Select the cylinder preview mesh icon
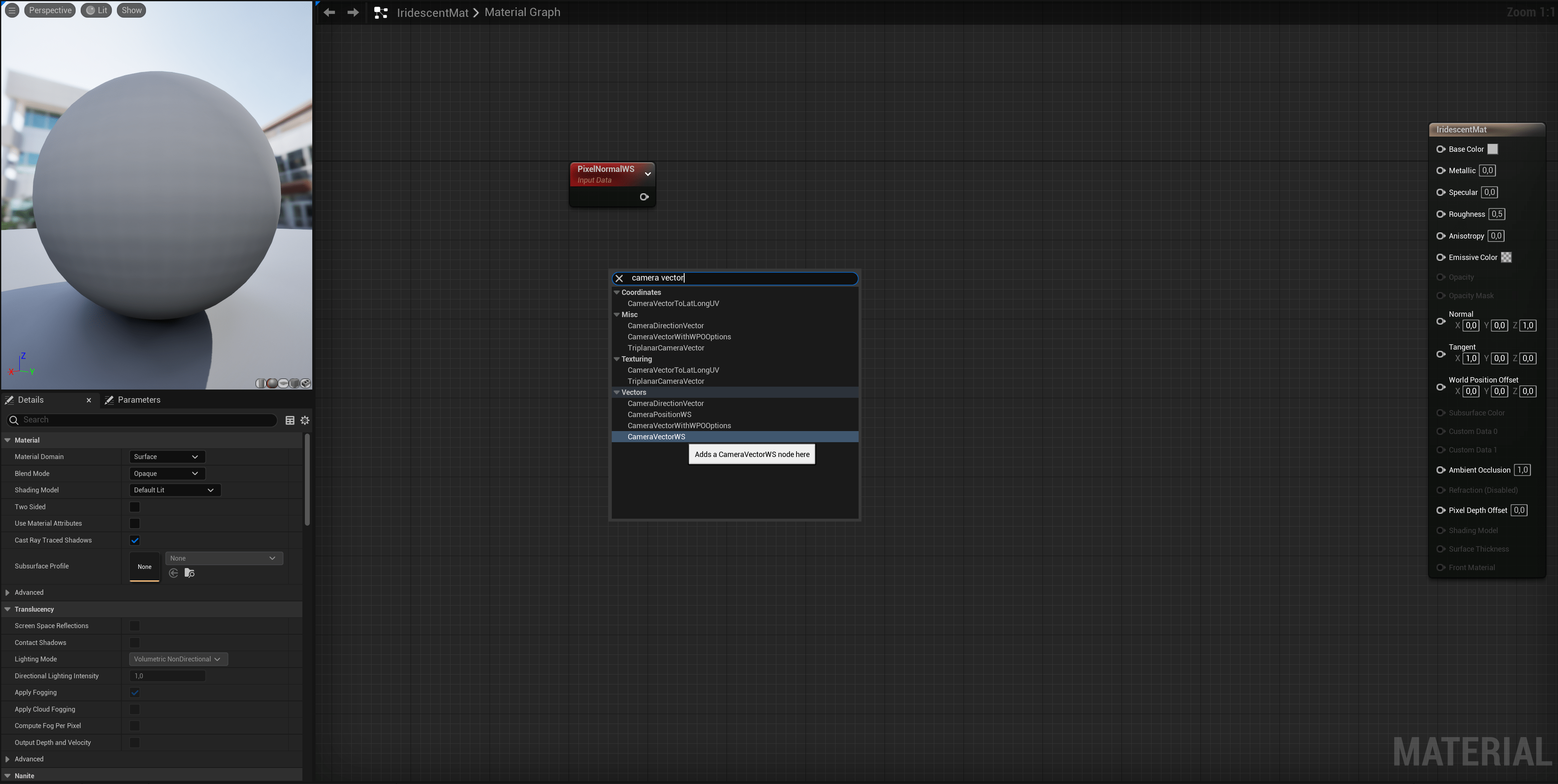Image resolution: width=1558 pixels, height=784 pixels. coord(261,383)
